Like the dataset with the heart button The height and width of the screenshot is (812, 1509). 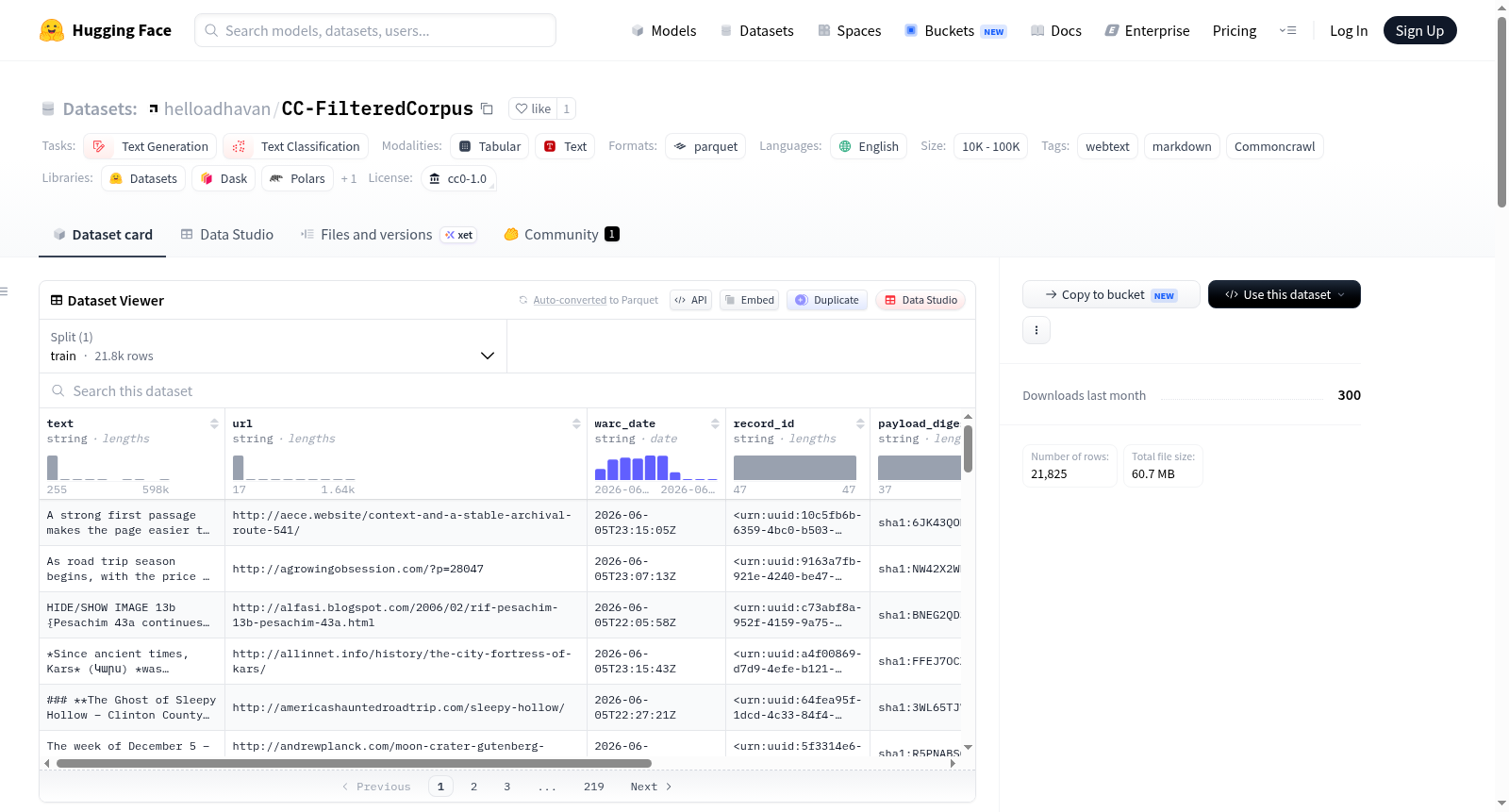[533, 108]
